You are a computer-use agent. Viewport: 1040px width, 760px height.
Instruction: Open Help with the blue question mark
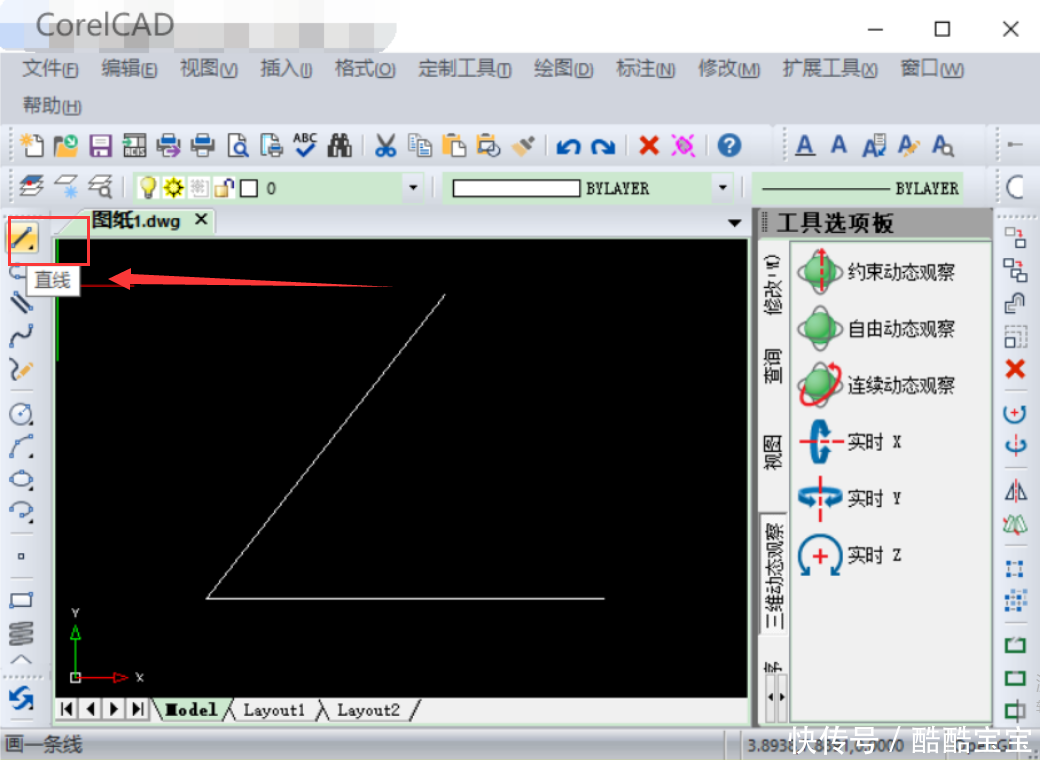pos(730,145)
